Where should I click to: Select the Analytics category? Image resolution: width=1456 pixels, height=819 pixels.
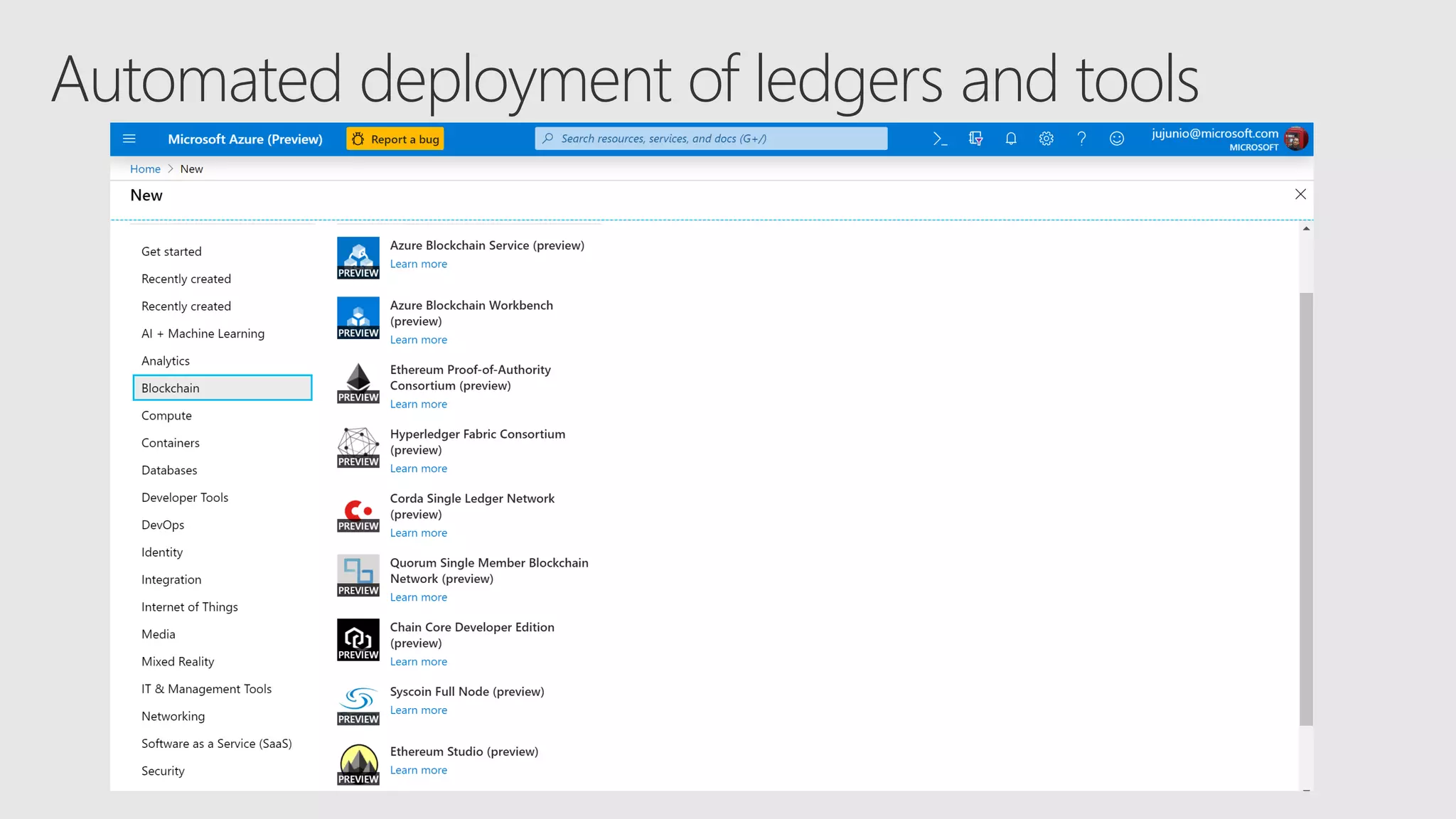click(x=166, y=361)
